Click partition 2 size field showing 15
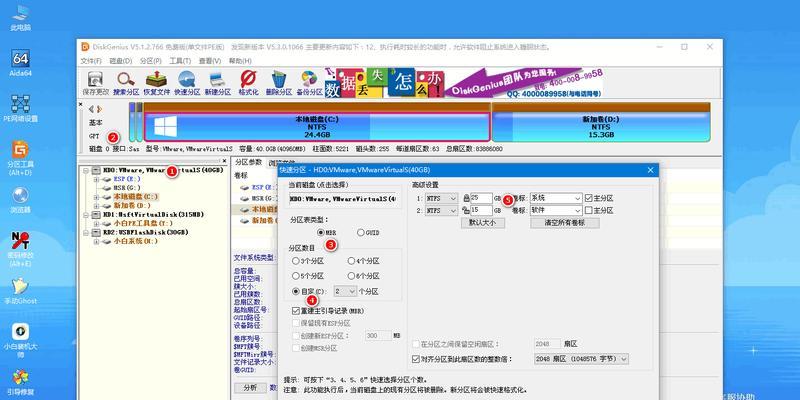800x400 pixels. tap(481, 210)
